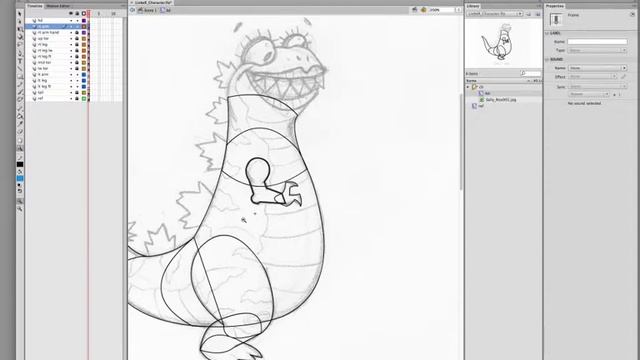This screenshot has height=360, width=640.
Task: Toggle lock on the hd layer
Action: click(77, 20)
